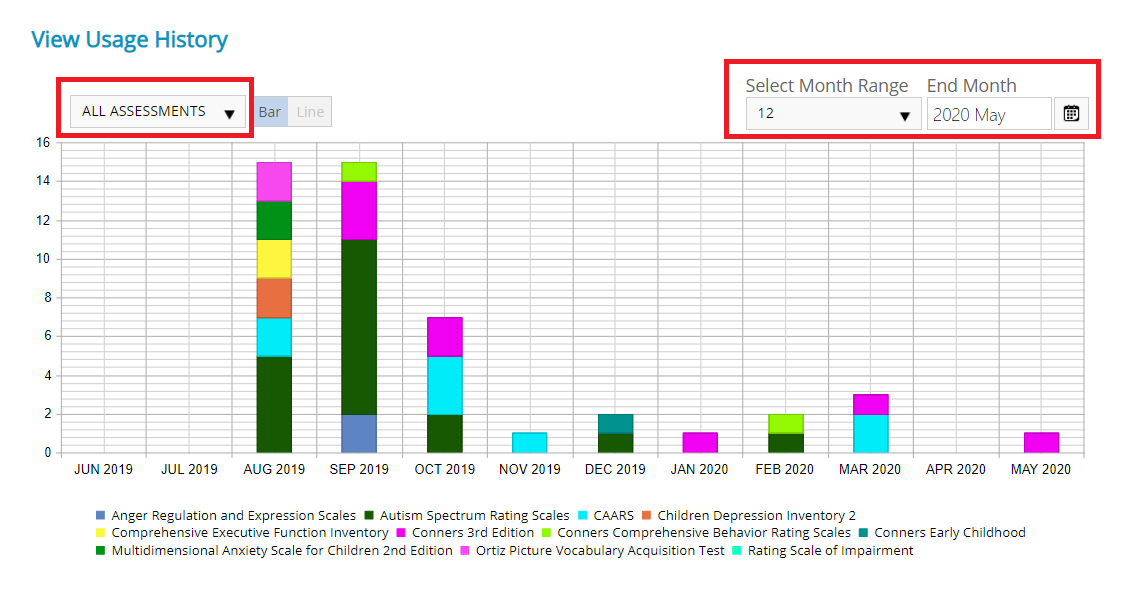Toggle Conners Comprehensive Behavior Rating Scales legend label

[x=704, y=533]
